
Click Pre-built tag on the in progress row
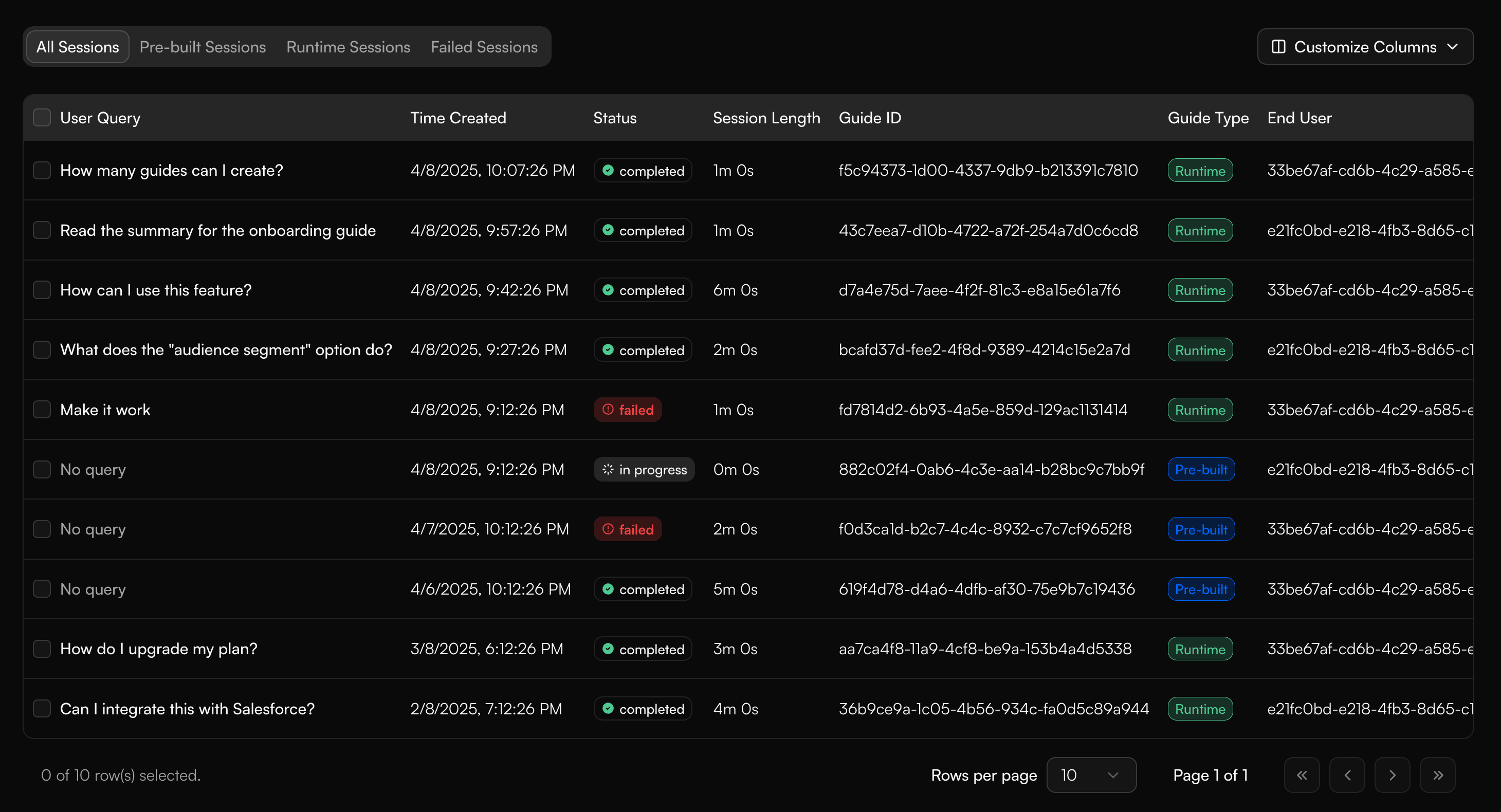(x=1201, y=470)
